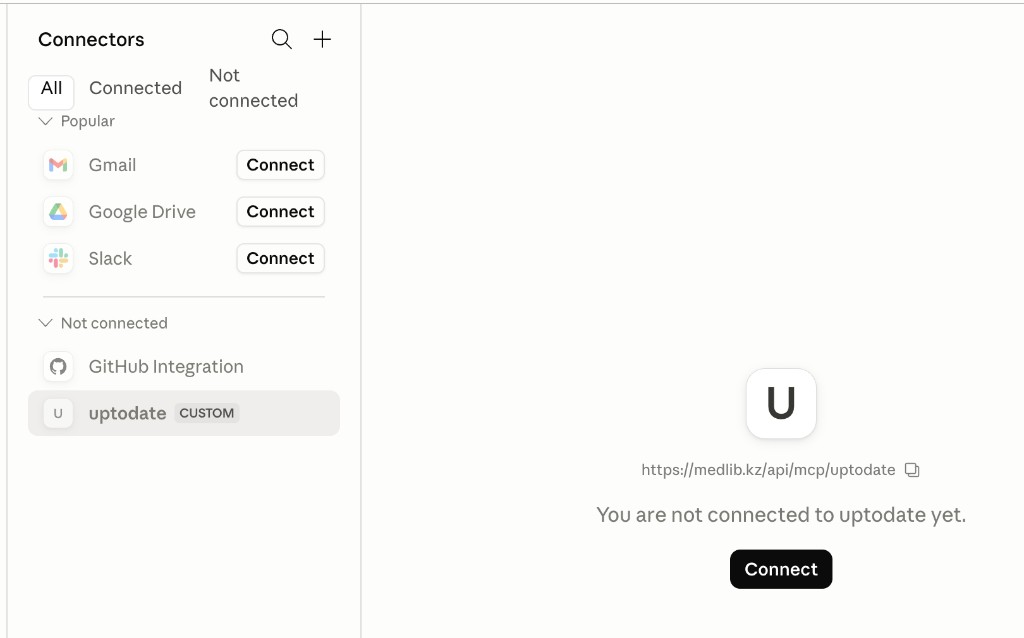Click the black Connect button for uptodate
The height and width of the screenshot is (638, 1024).
(x=781, y=569)
